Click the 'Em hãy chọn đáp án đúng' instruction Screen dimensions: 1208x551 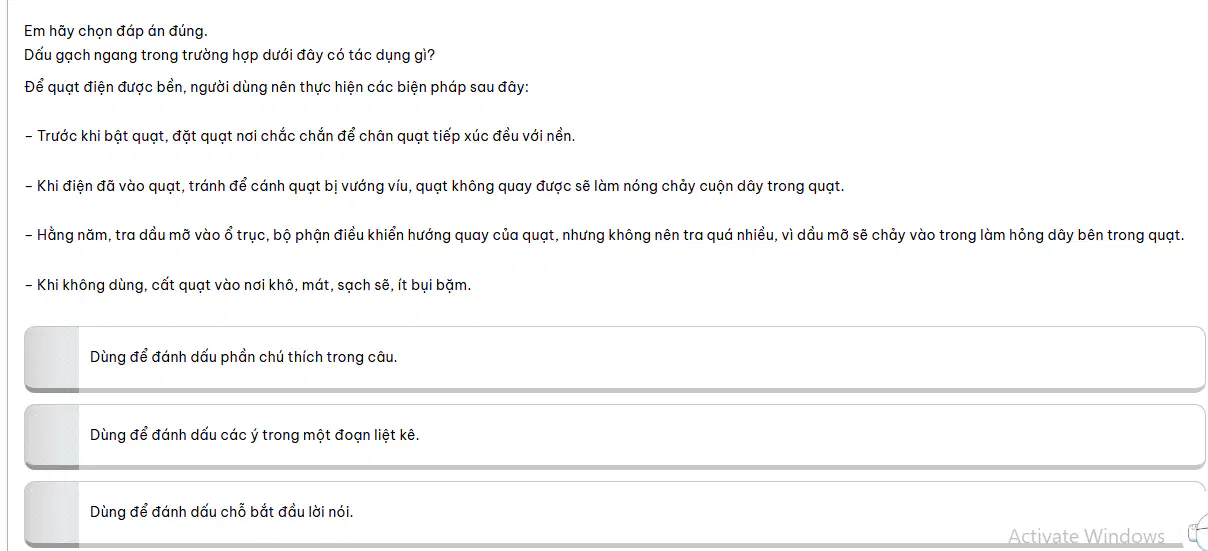point(116,31)
